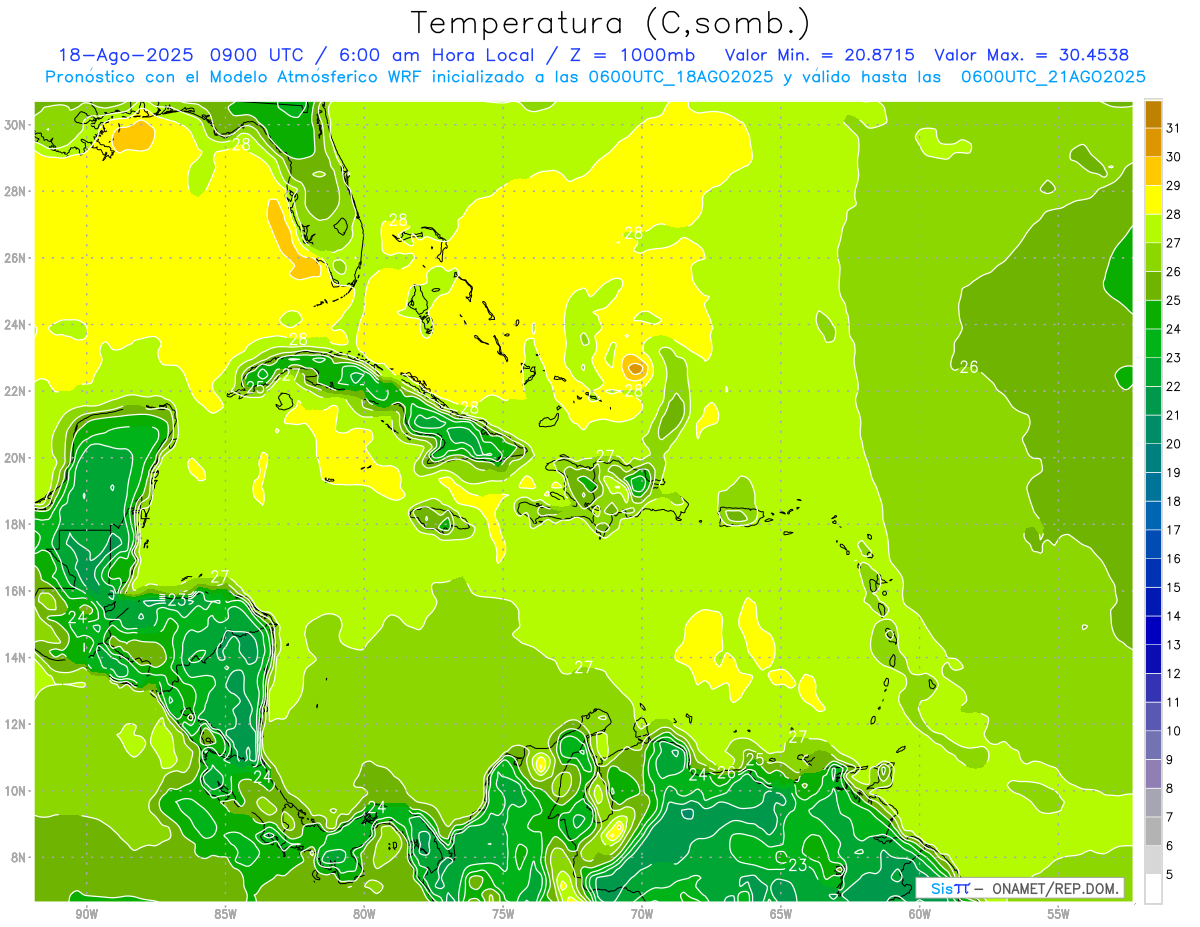
Task: Click the 75W longitude axis label
Action: click(503, 914)
